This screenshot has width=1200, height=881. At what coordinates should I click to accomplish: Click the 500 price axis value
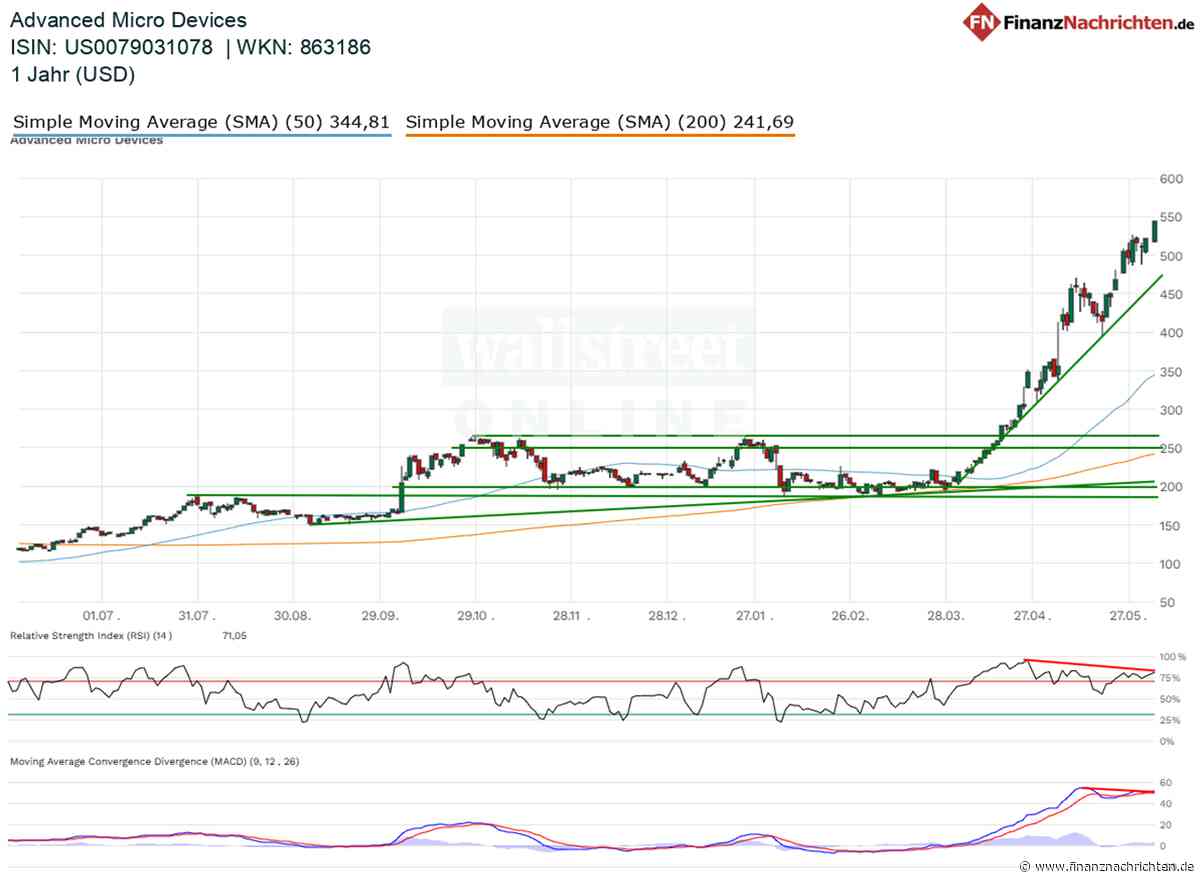click(1172, 256)
